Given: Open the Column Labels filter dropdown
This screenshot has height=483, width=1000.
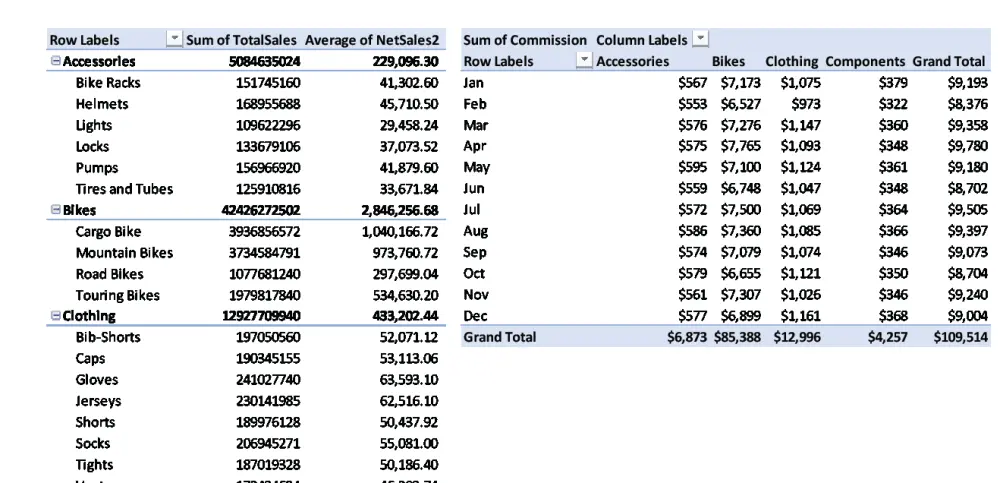Looking at the screenshot, I should [700, 40].
